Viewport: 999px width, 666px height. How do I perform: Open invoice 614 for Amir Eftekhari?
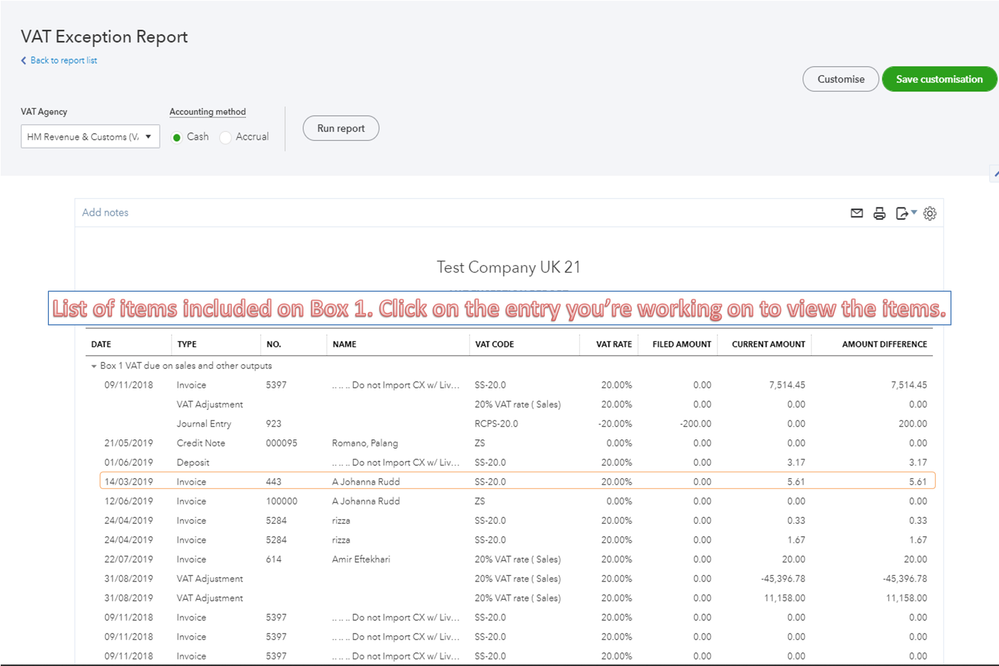point(517,559)
